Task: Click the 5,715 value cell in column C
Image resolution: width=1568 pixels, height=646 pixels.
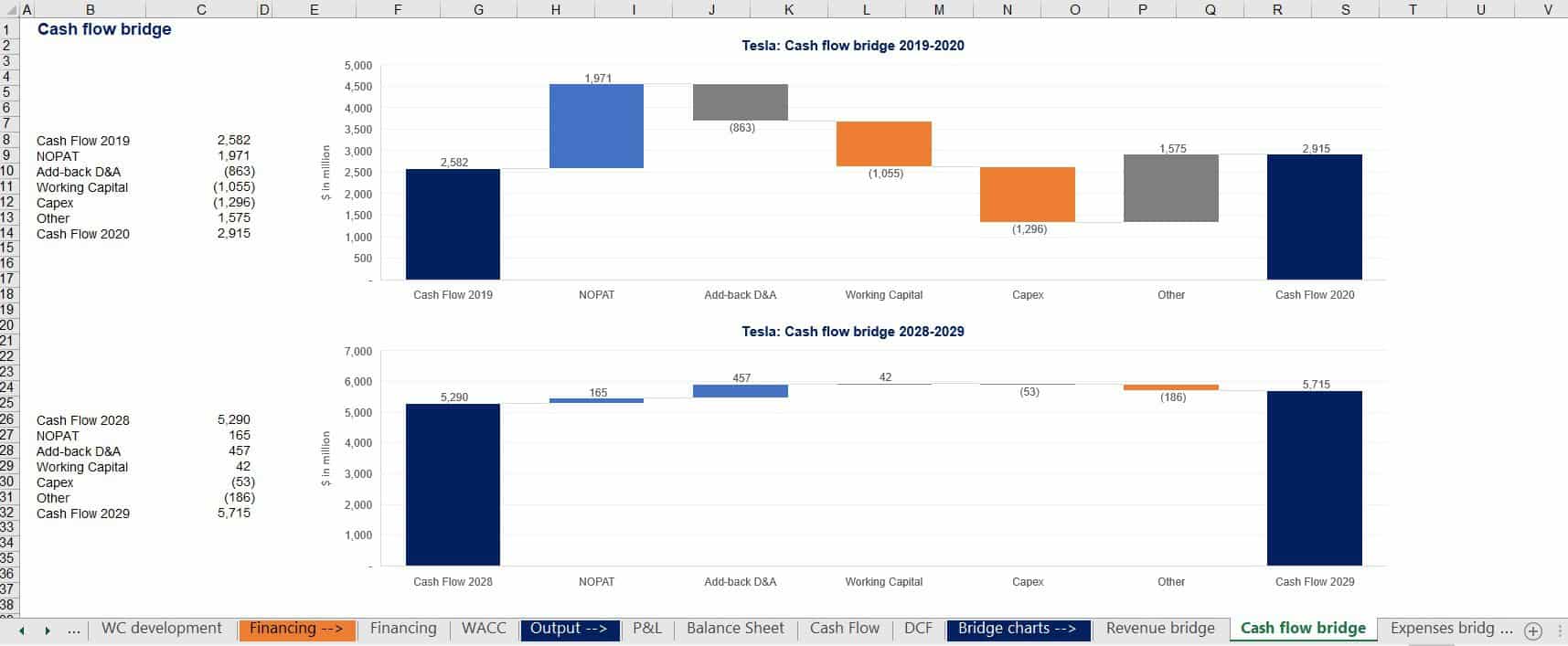Action: point(233,513)
